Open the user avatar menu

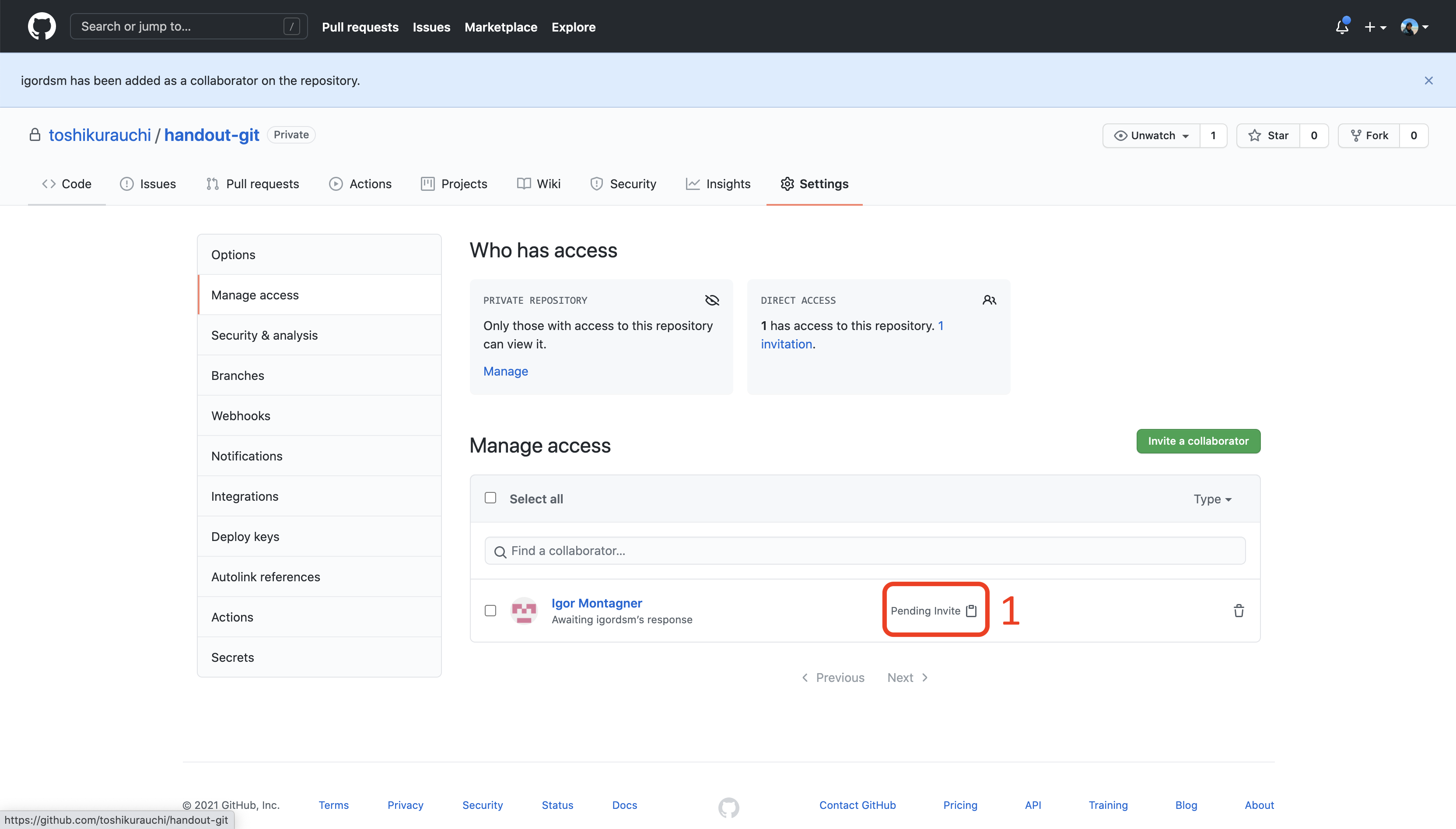(x=1414, y=27)
